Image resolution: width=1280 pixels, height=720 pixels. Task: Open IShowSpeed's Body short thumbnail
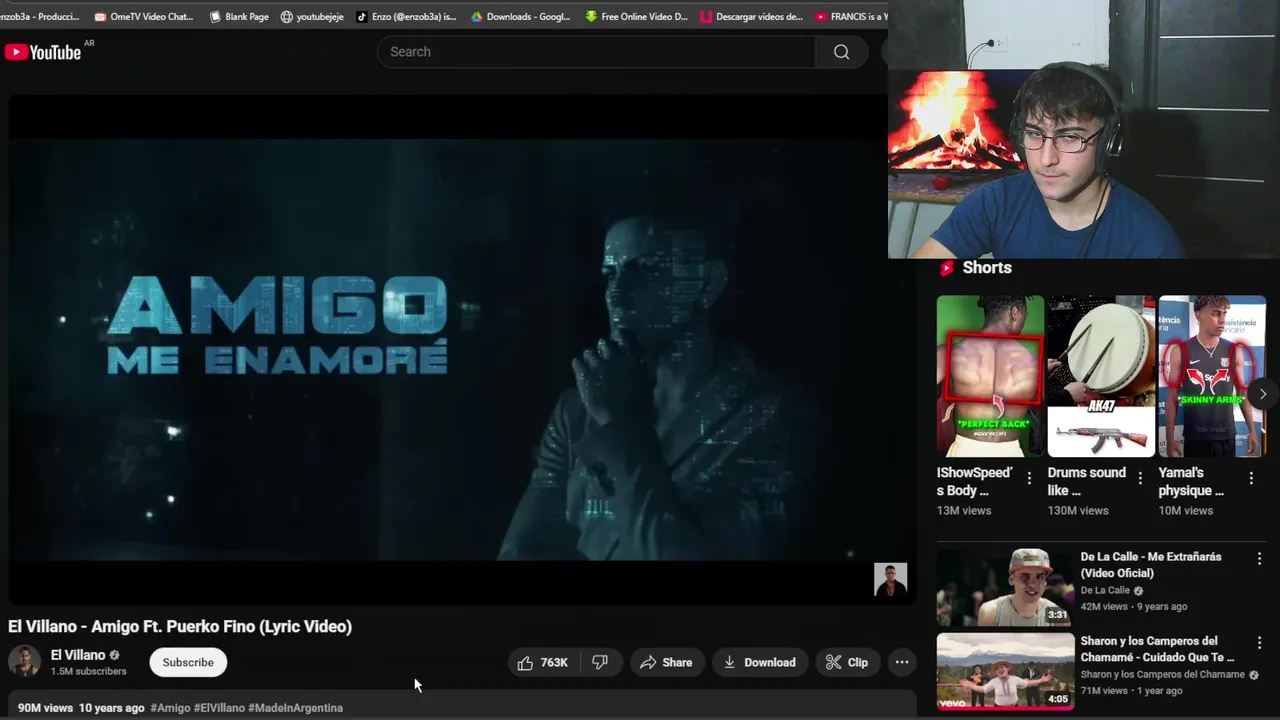pyautogui.click(x=990, y=376)
